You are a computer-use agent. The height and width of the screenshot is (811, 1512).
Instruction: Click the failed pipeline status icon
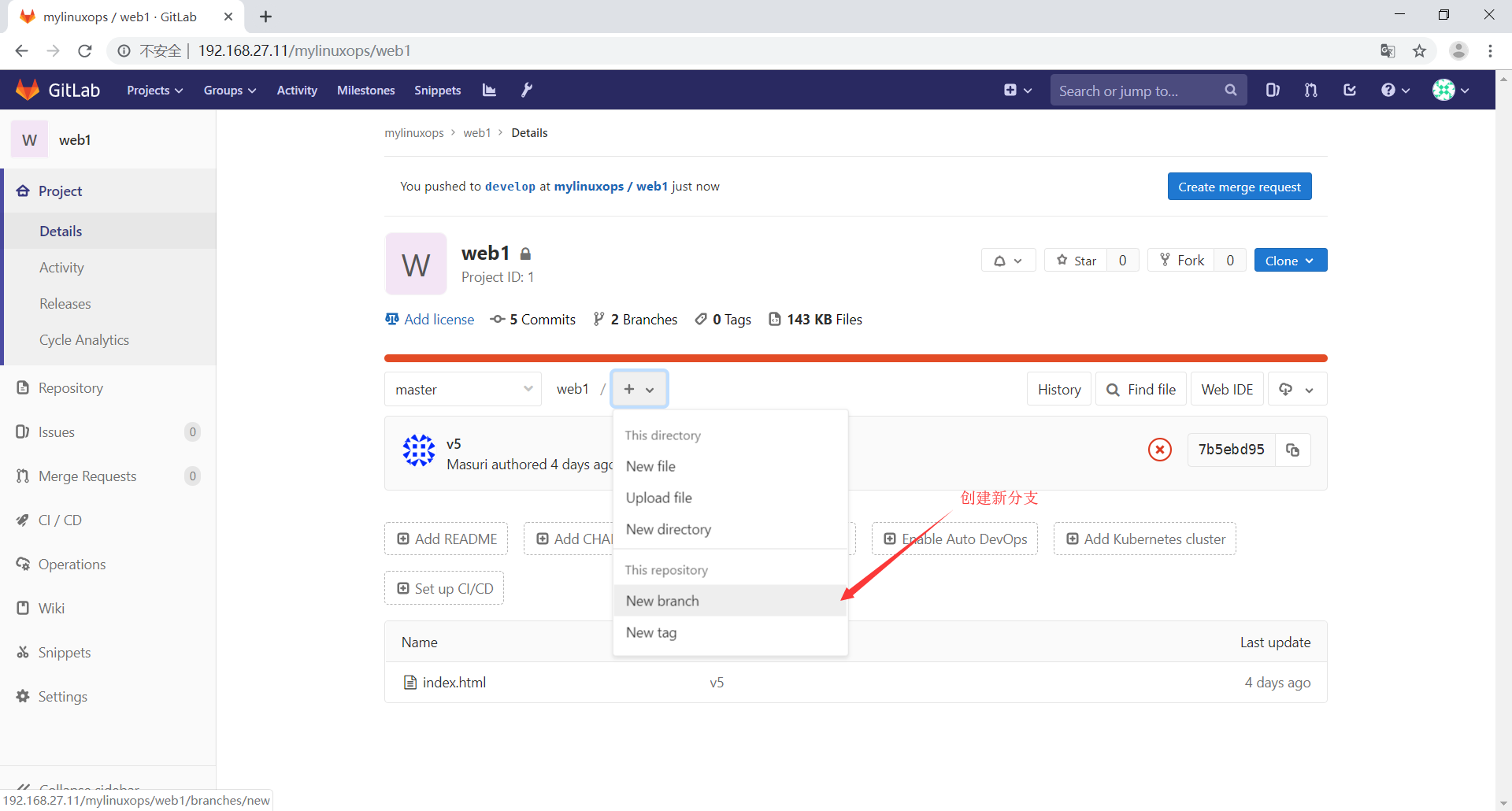coord(1159,450)
